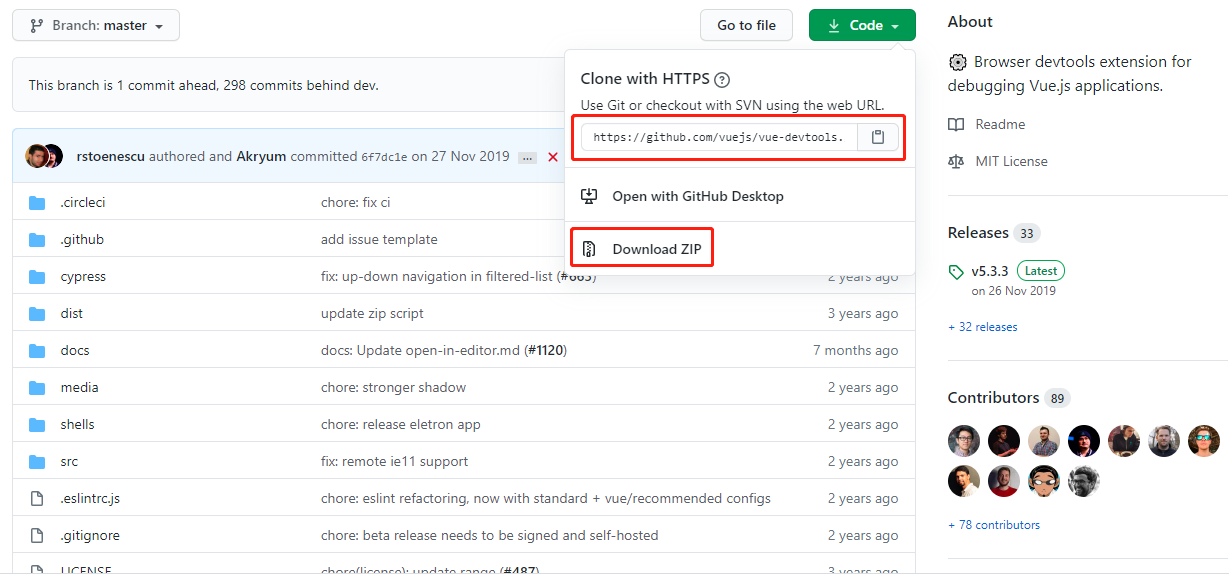Open the '+ 78 contributors' link
Screen dimensions: 1229x575
click(x=994, y=525)
